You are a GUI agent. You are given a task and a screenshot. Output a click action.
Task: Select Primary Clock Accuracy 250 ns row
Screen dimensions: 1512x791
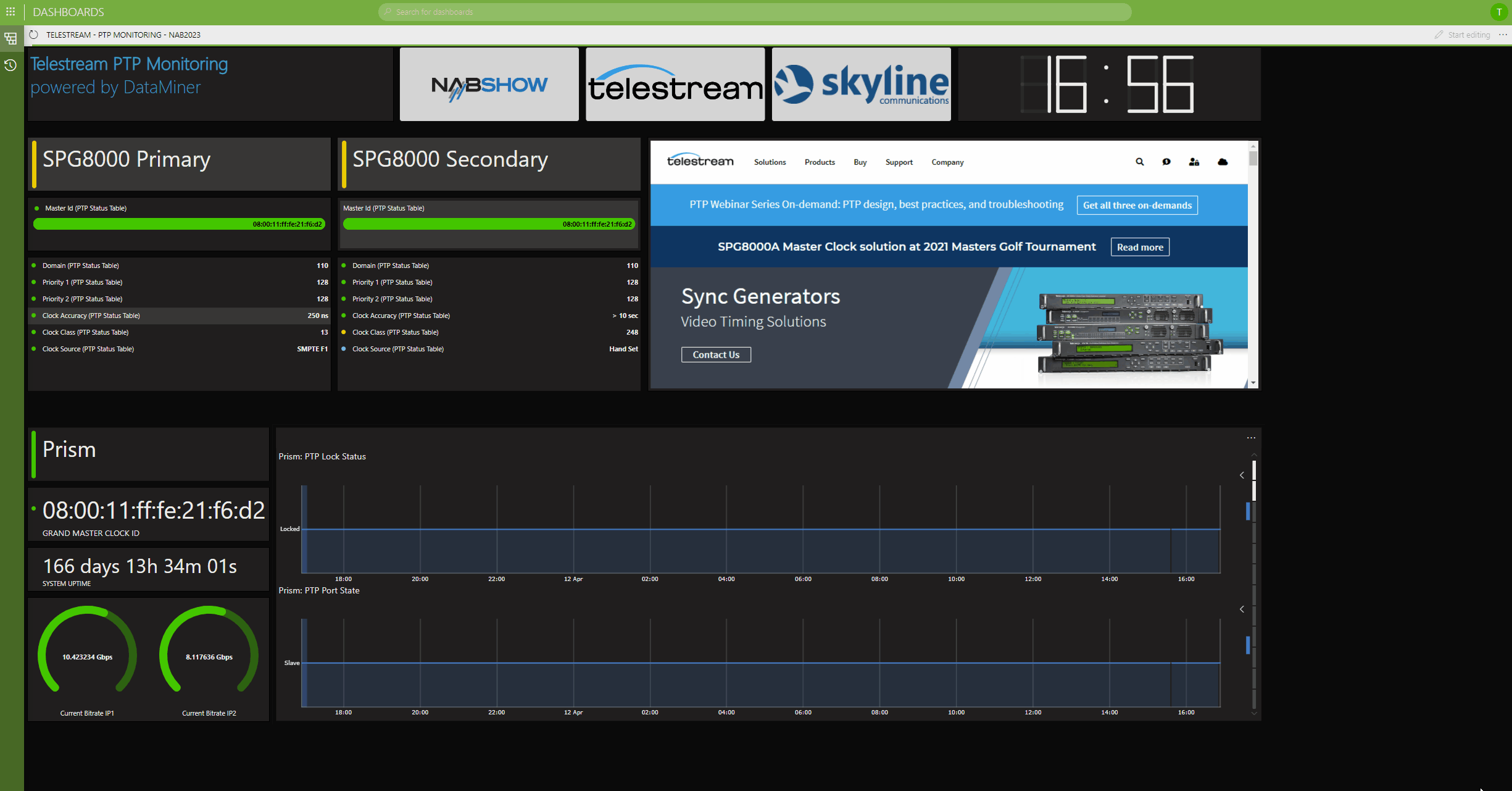[180, 316]
